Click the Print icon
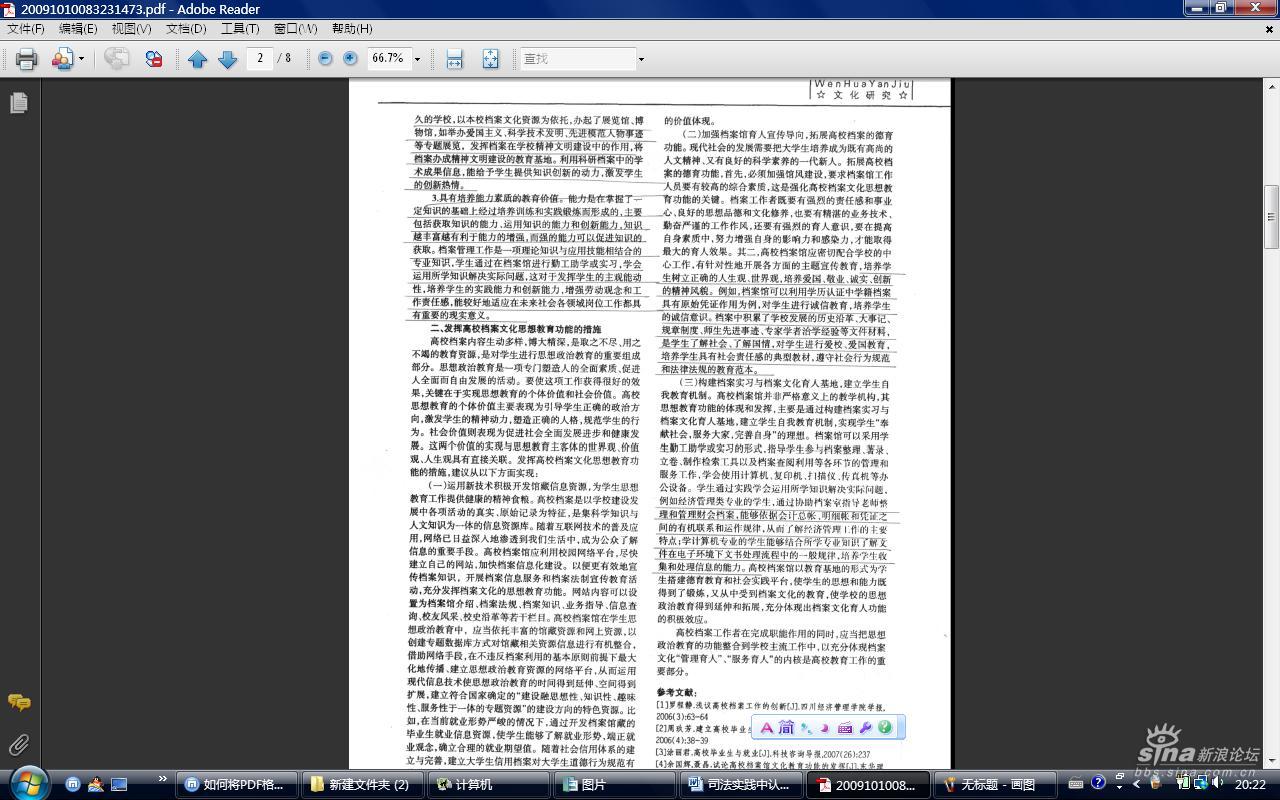 (x=24, y=58)
